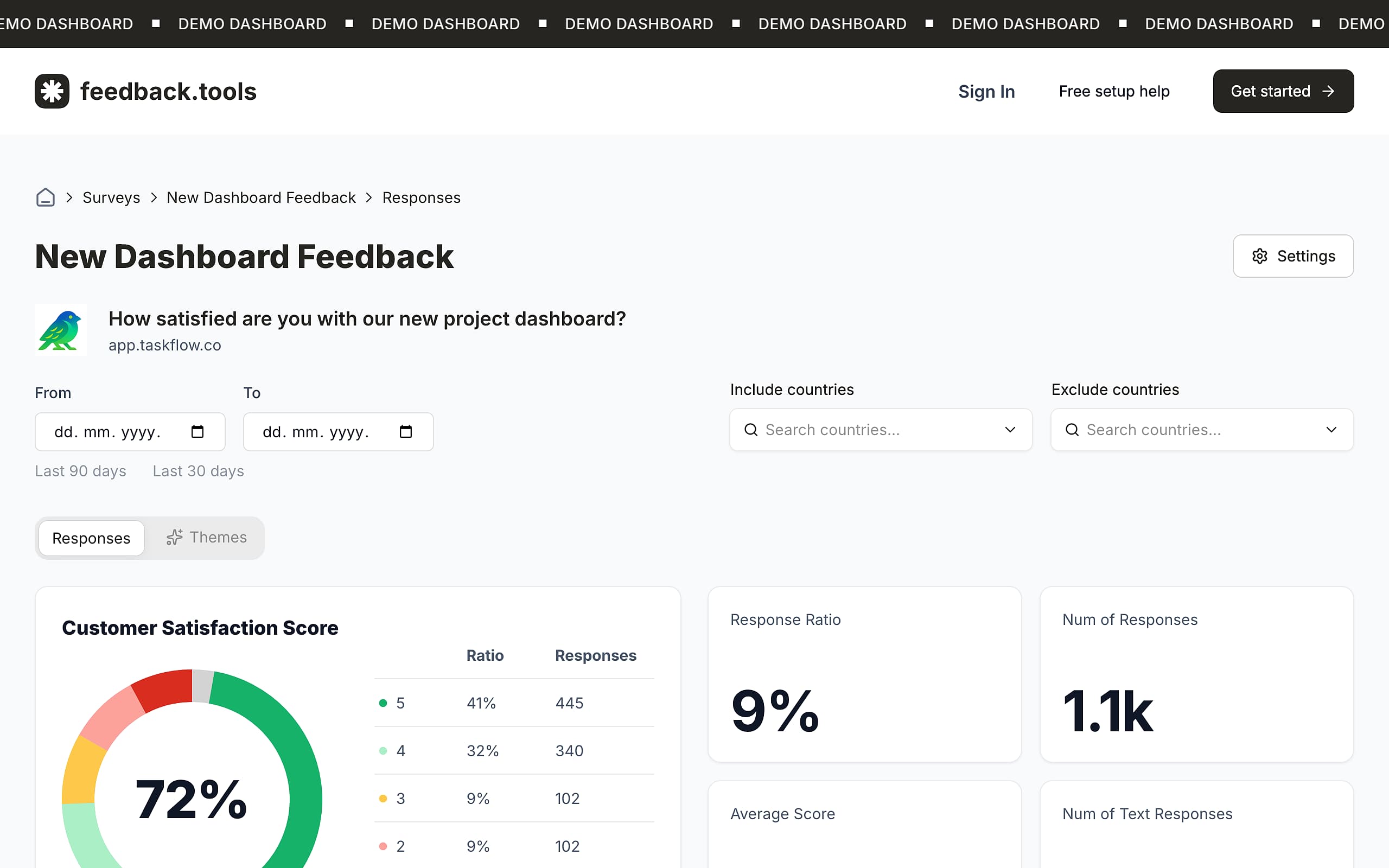Click the Include countries search field
The image size is (1389, 868).
(881, 430)
